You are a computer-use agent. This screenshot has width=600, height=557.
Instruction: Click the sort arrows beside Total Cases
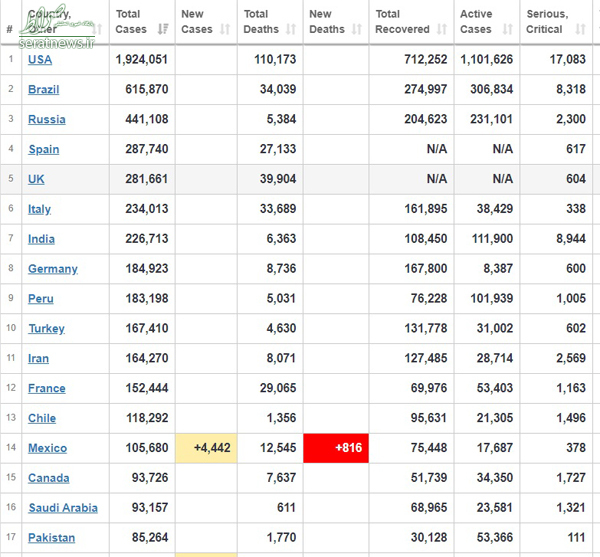click(164, 30)
